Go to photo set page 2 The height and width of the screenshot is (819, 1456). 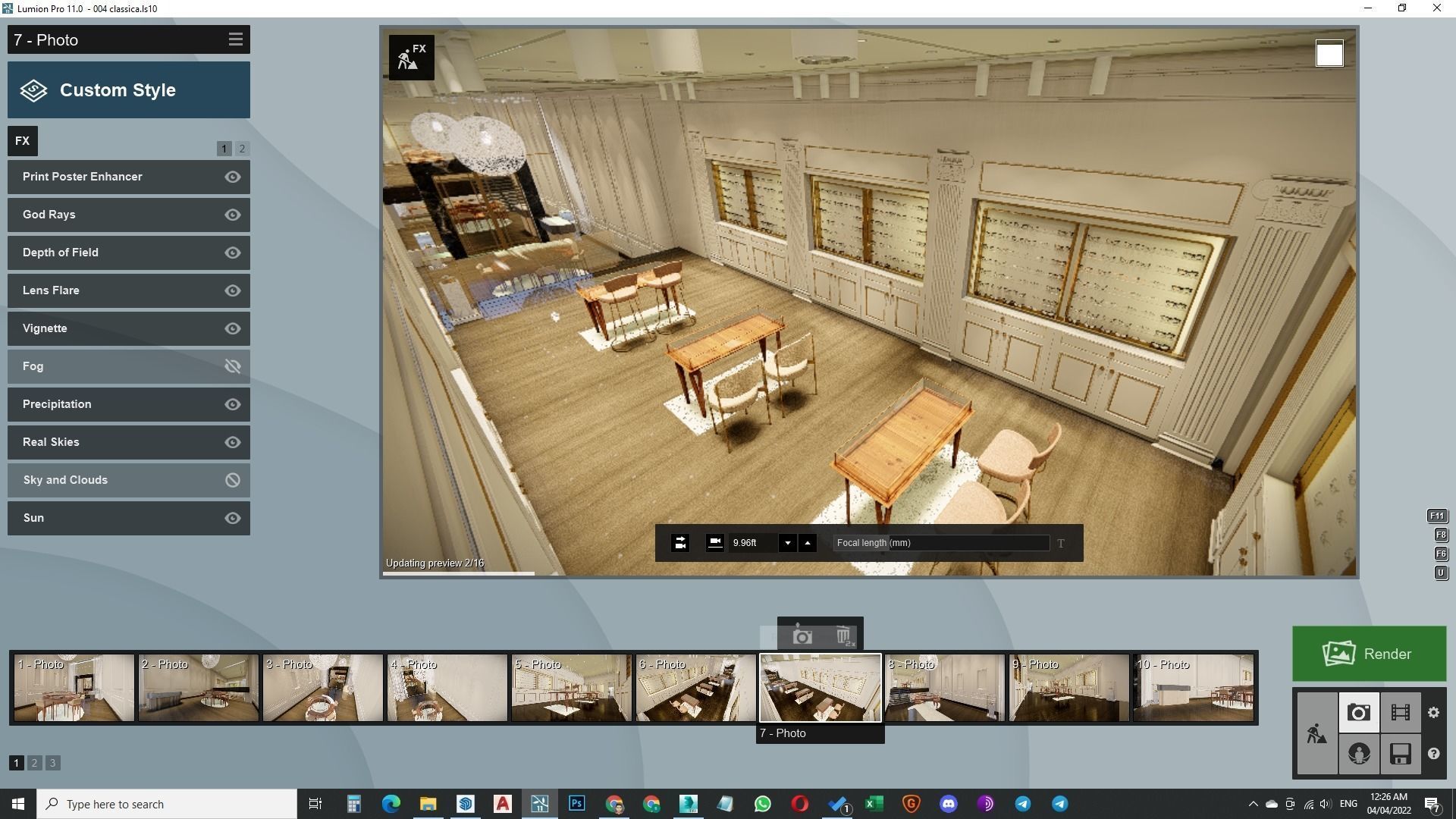(x=34, y=763)
